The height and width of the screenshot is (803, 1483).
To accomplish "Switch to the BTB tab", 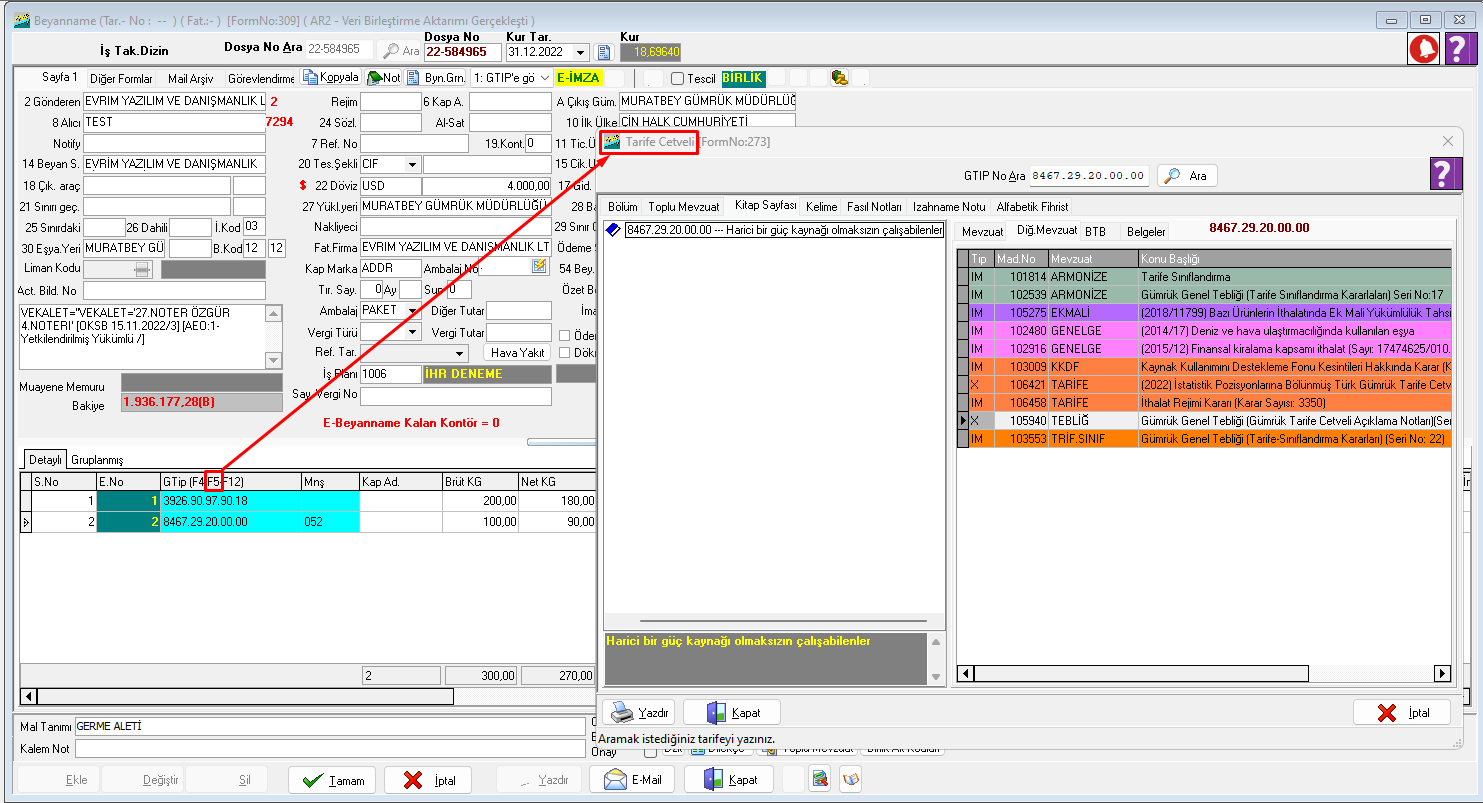I will pos(1096,231).
